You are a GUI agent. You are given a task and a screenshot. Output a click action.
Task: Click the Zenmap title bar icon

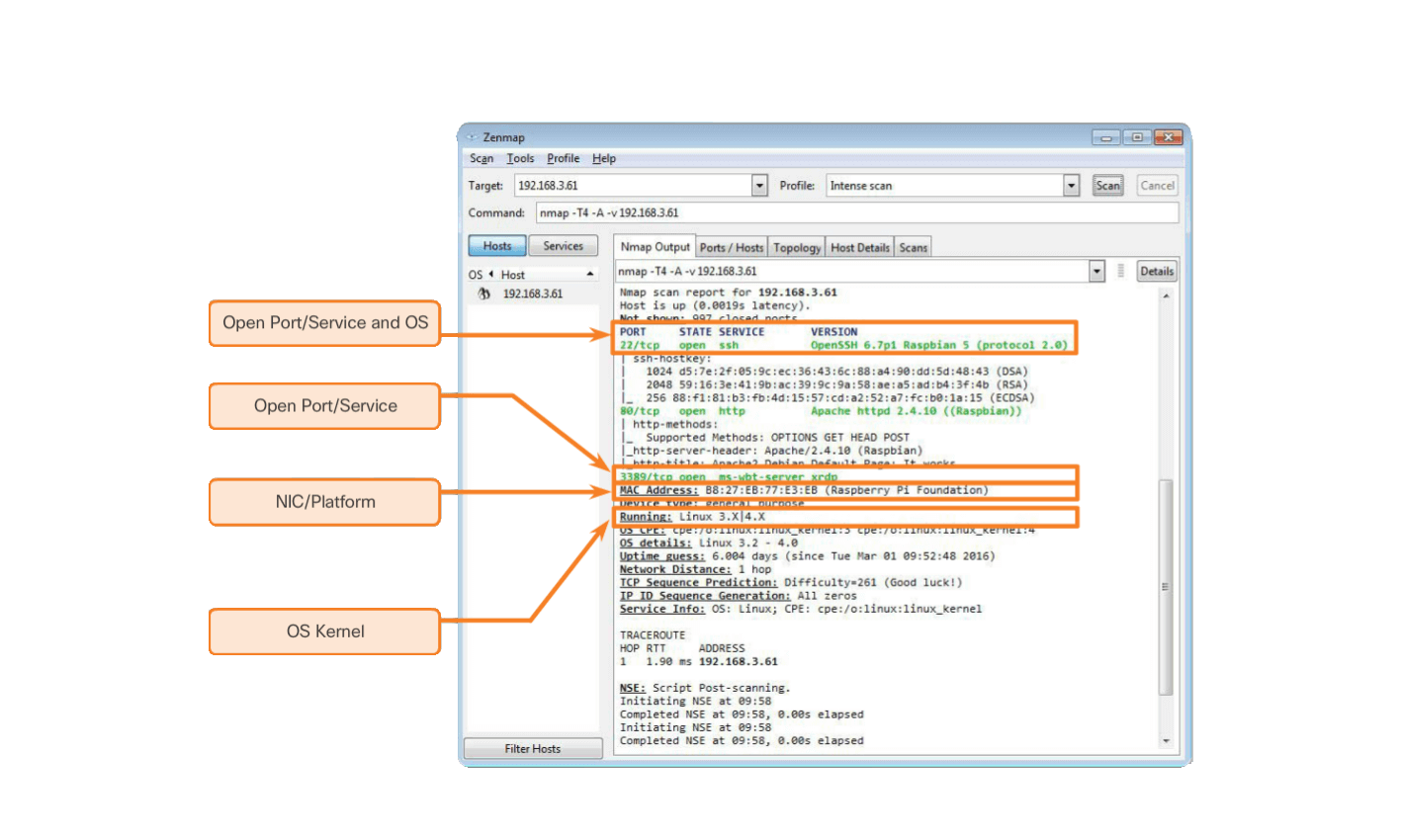(471, 137)
